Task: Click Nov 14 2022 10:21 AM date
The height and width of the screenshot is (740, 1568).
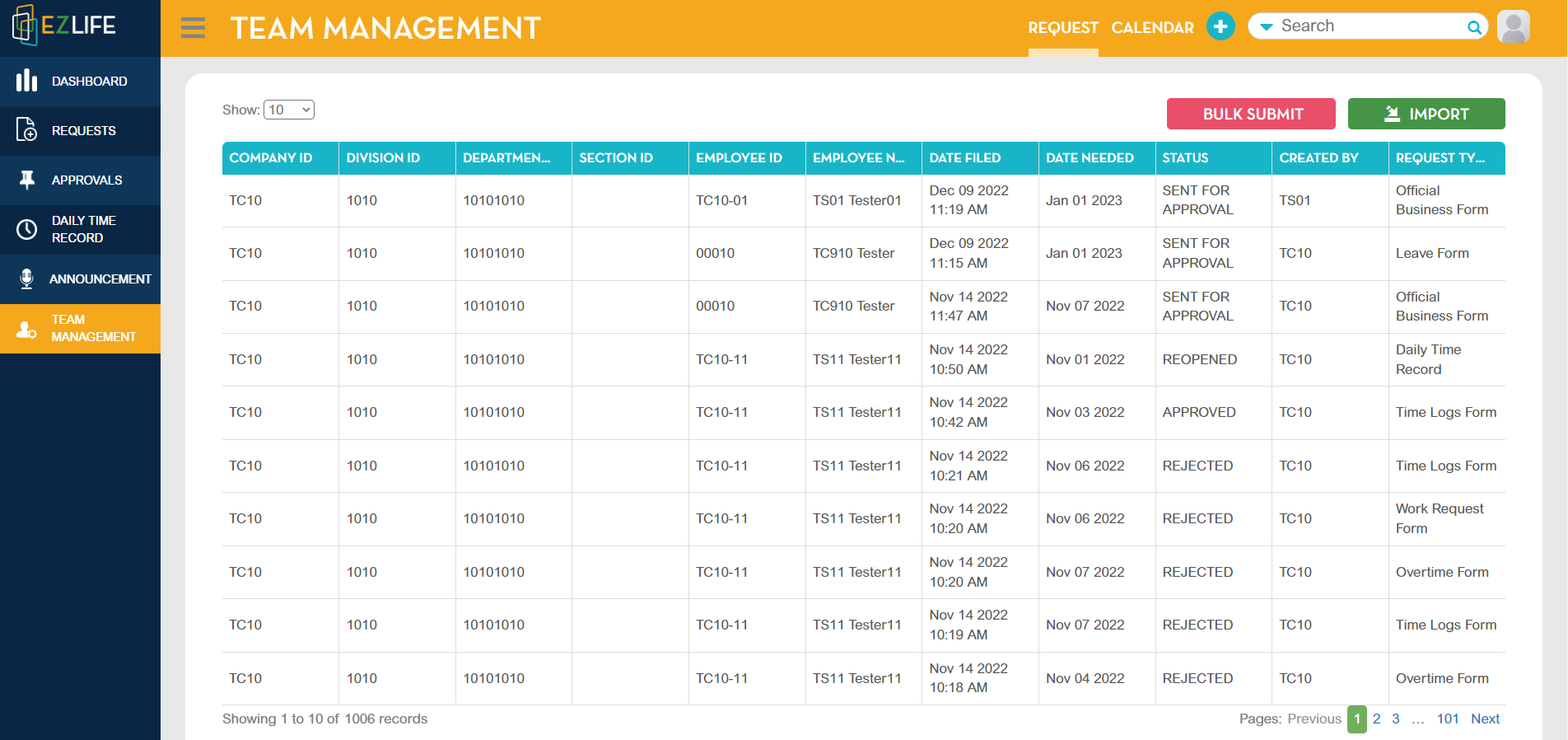Action: tap(968, 466)
